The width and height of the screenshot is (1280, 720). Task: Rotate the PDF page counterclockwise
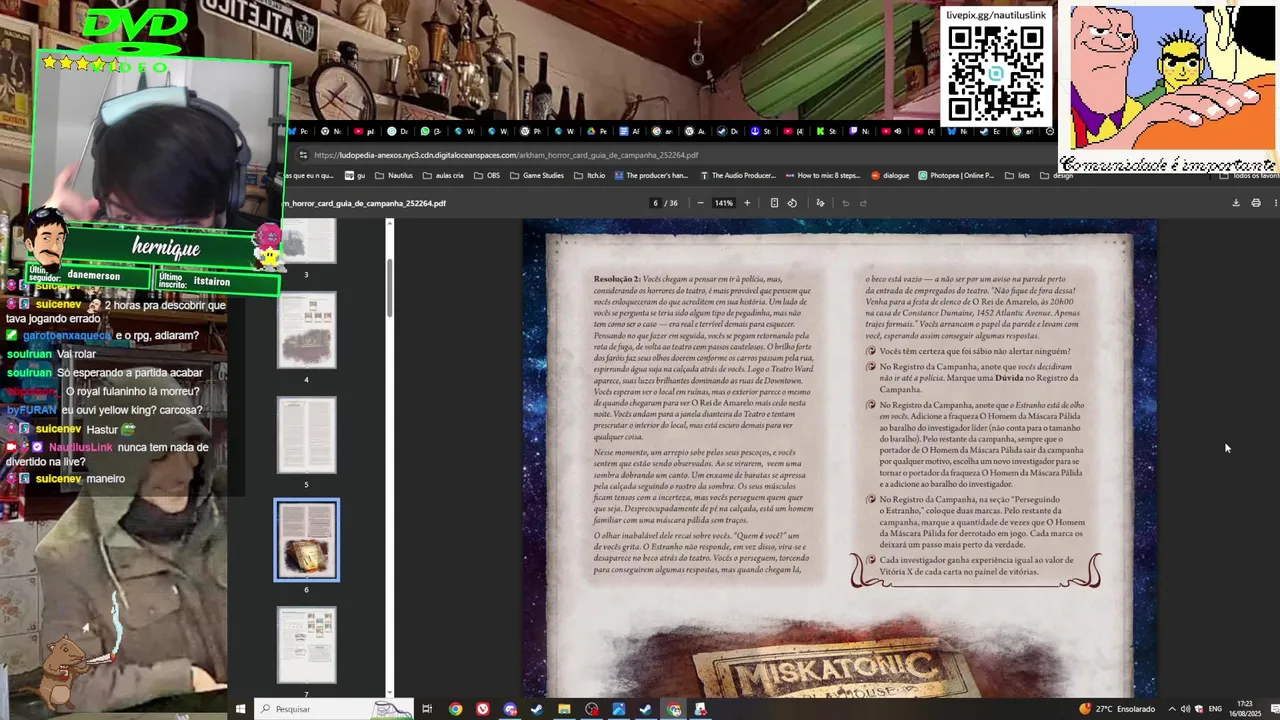point(792,203)
